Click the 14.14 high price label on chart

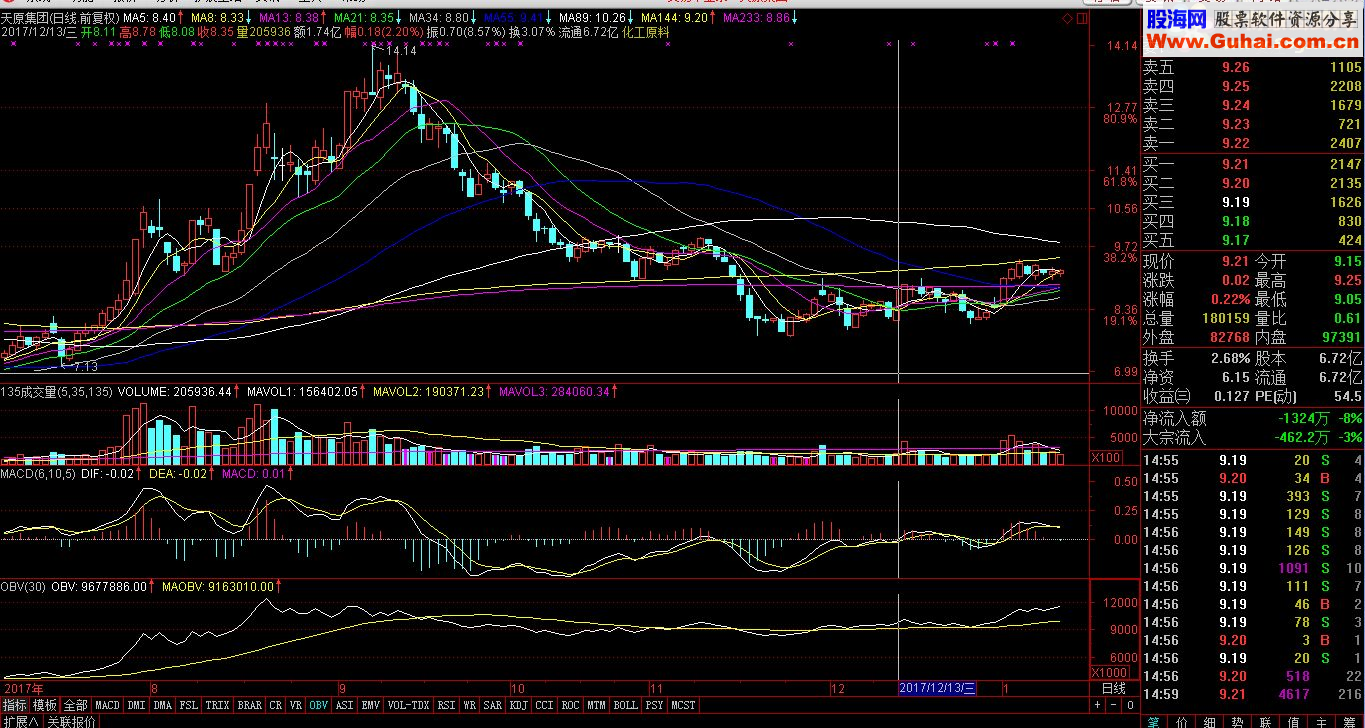click(402, 50)
